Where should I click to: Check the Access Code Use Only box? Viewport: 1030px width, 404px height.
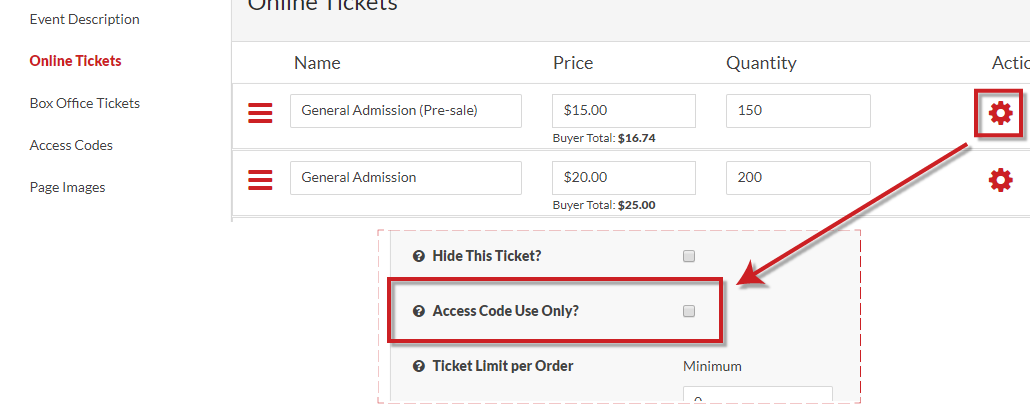(688, 311)
